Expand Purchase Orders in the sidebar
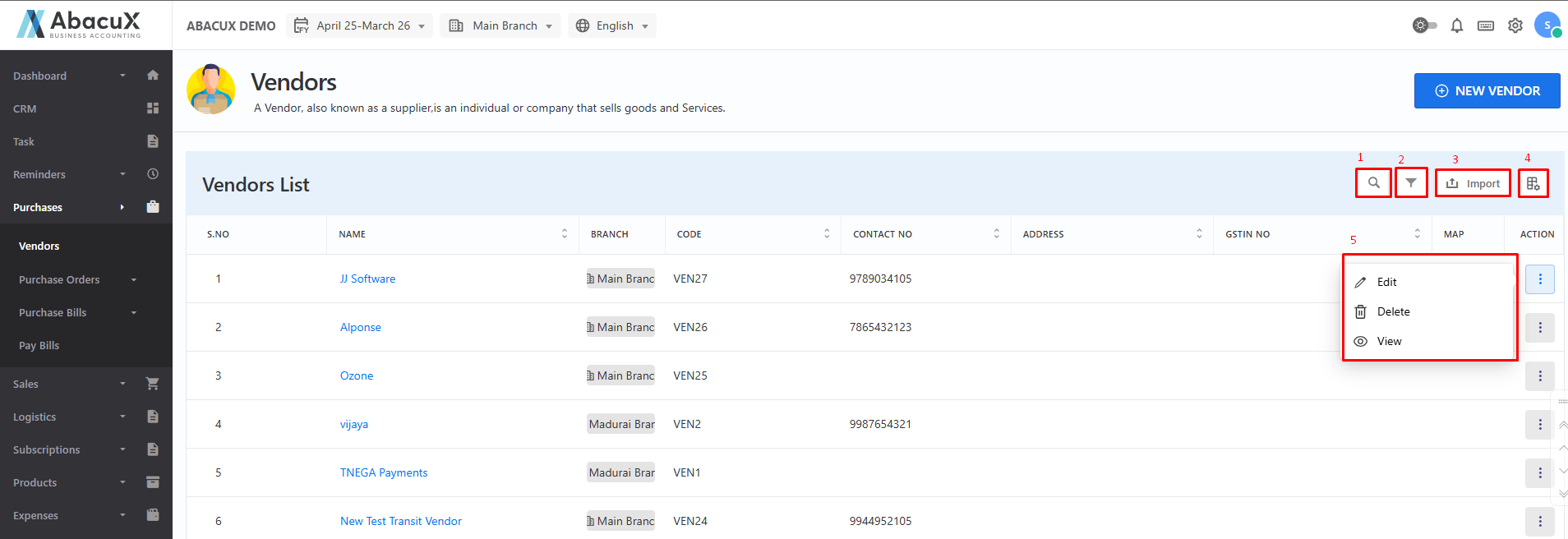Image resolution: width=1568 pixels, height=539 pixels. tap(78, 280)
